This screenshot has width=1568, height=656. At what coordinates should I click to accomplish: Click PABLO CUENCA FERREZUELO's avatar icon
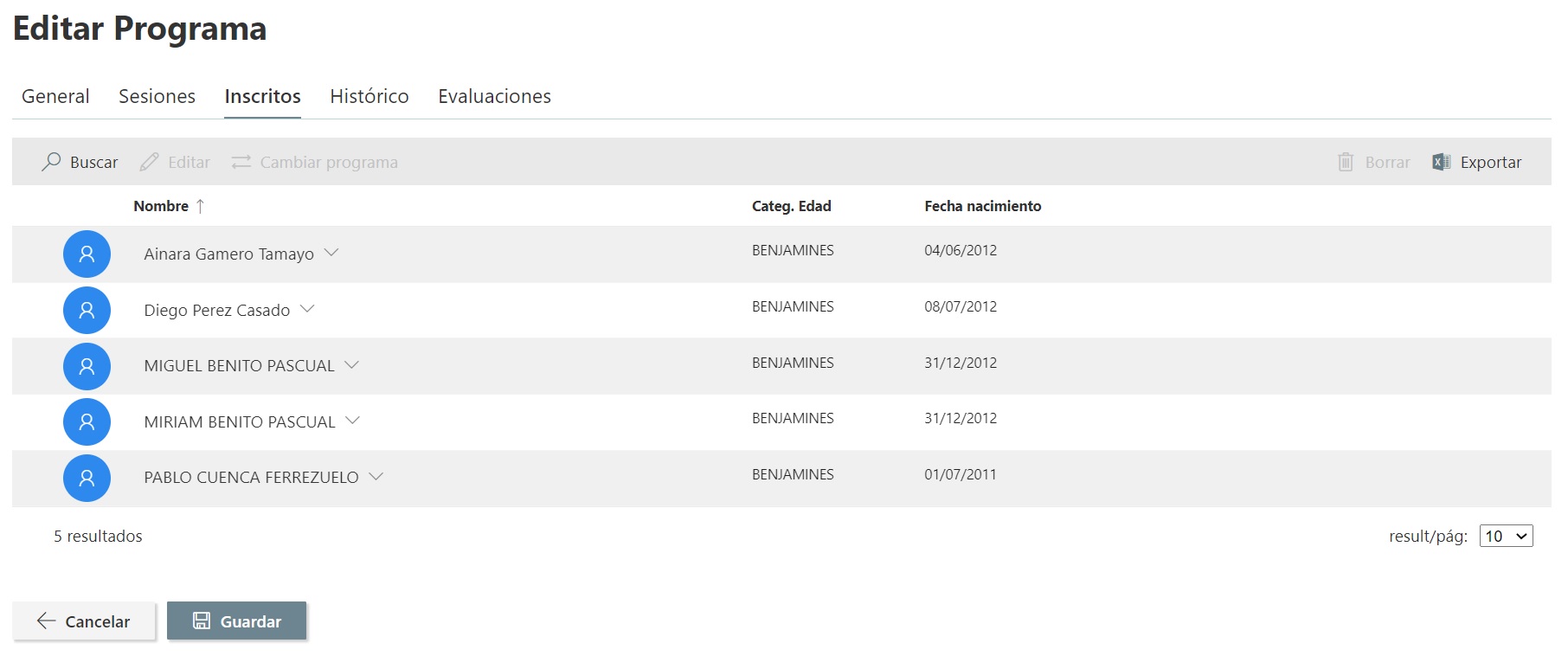87,478
